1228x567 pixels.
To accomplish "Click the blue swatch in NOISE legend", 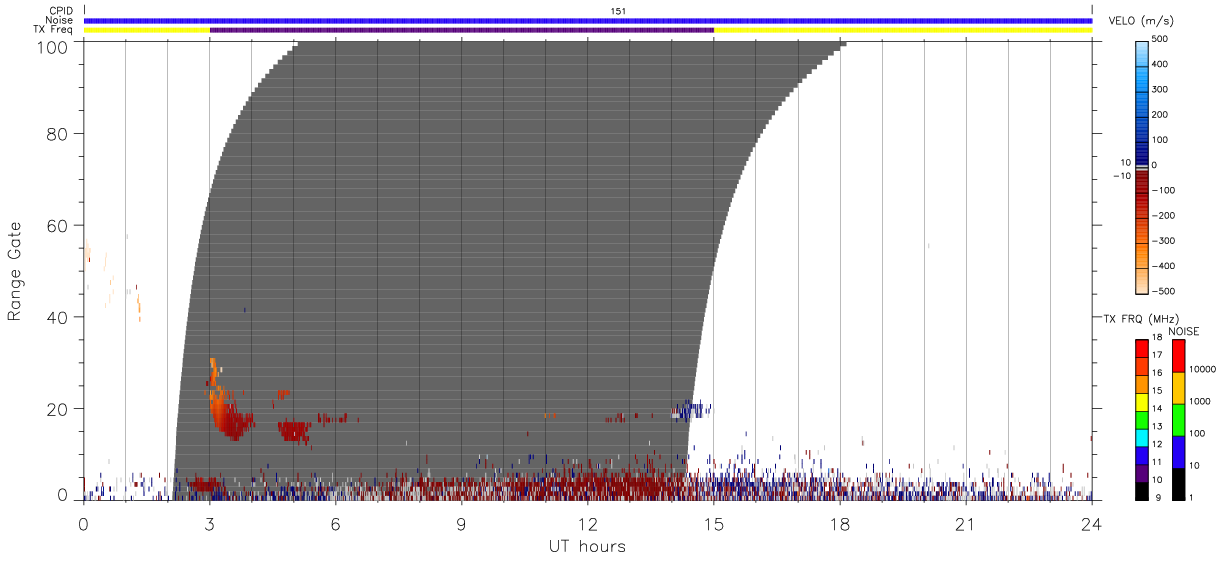I will point(1178,451).
